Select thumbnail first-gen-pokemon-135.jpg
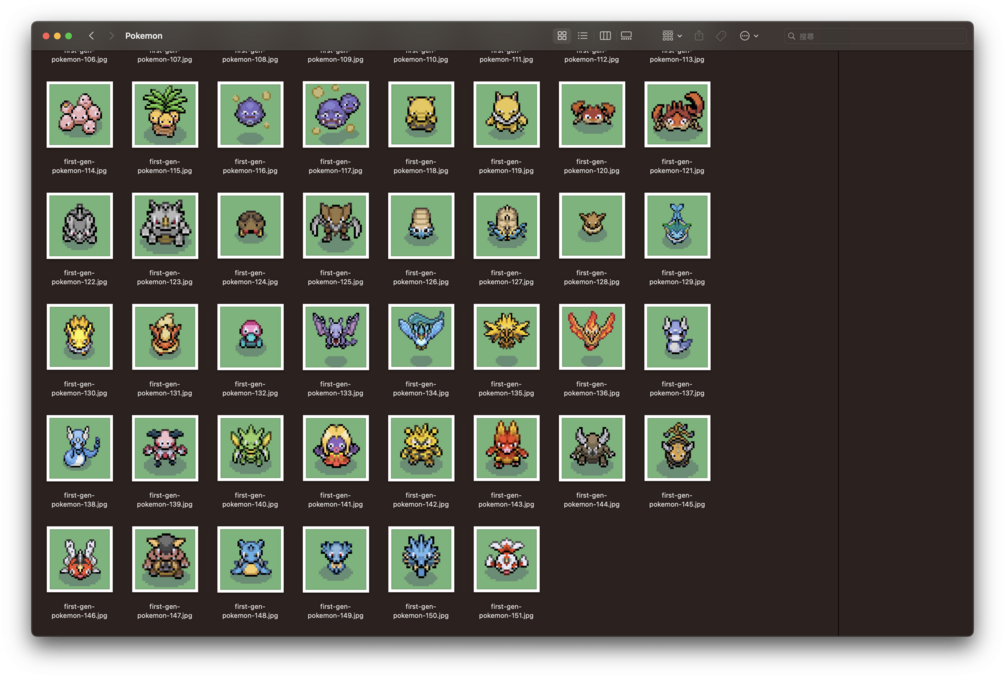 pyautogui.click(x=506, y=336)
